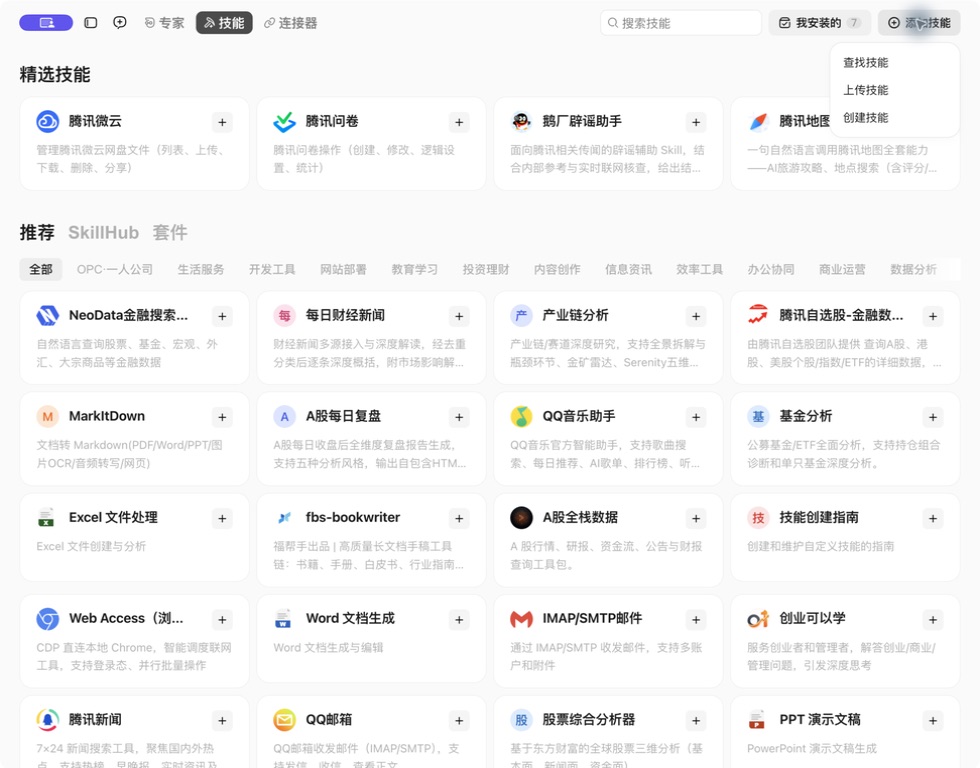
Task: Filter by 全部 category
Action: [x=41, y=269]
